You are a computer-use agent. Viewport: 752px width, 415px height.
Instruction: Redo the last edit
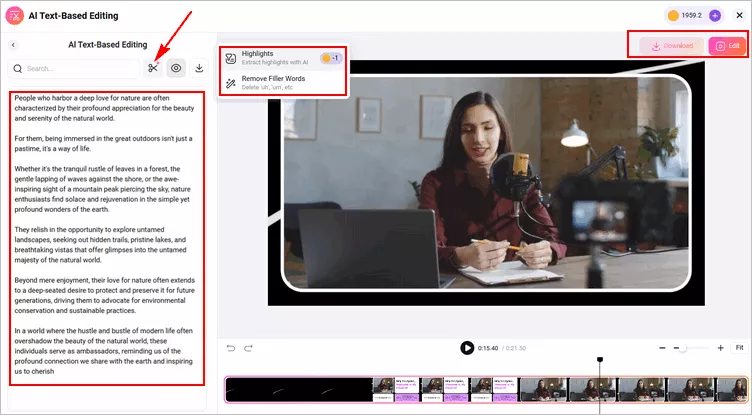[248, 348]
